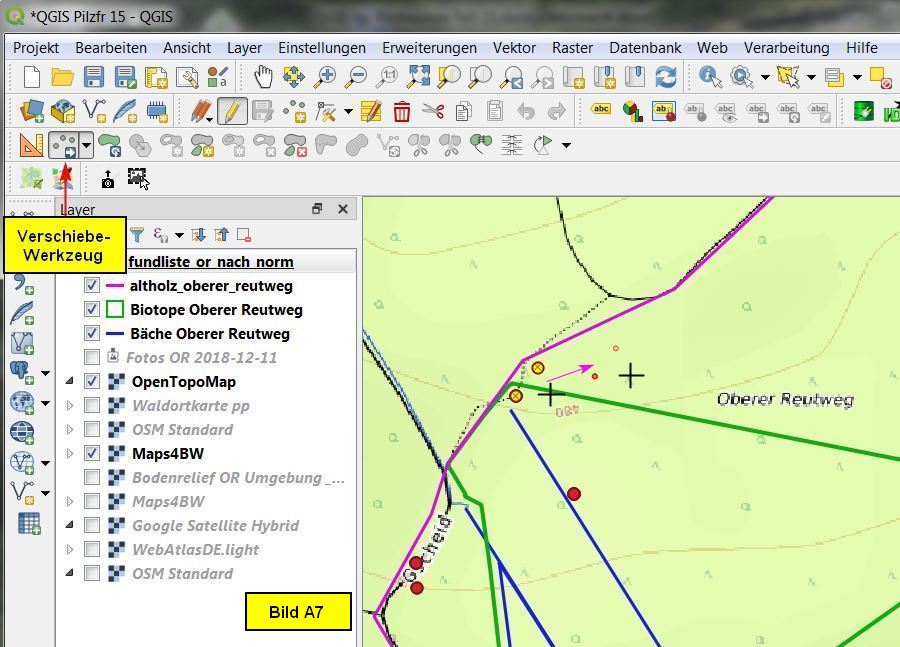Open the Verarbeitung menu
Viewport: 900px width, 647px height.
coord(786,47)
